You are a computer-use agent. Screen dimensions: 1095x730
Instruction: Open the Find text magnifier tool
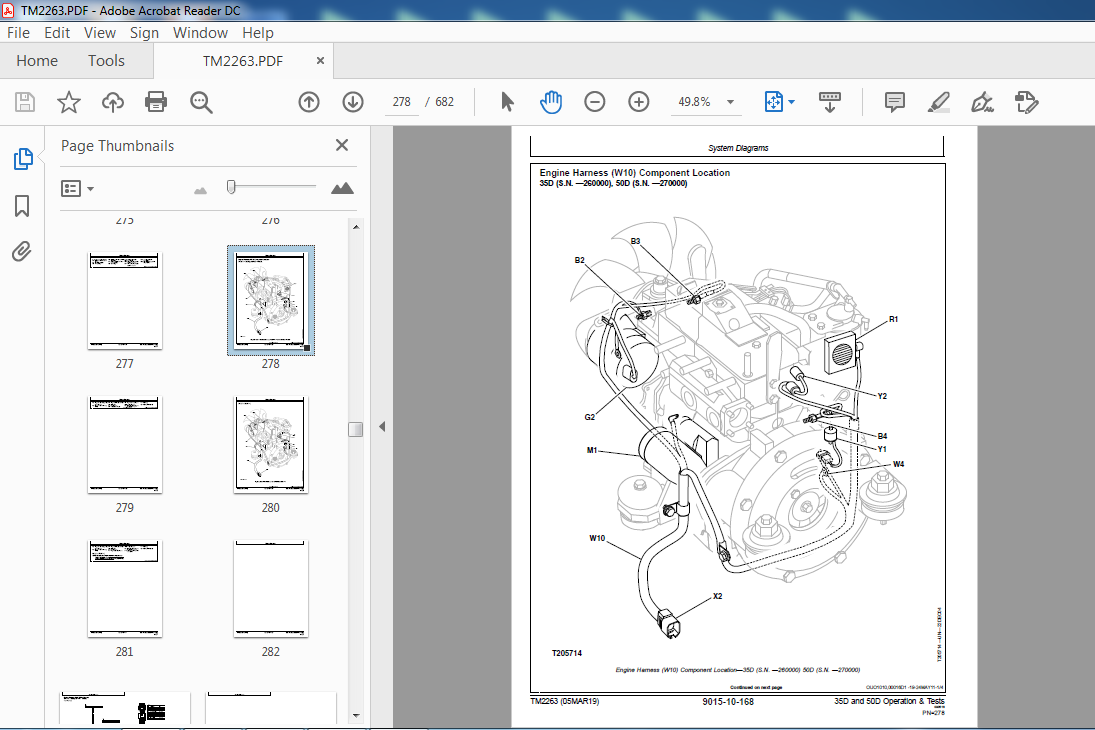point(201,102)
